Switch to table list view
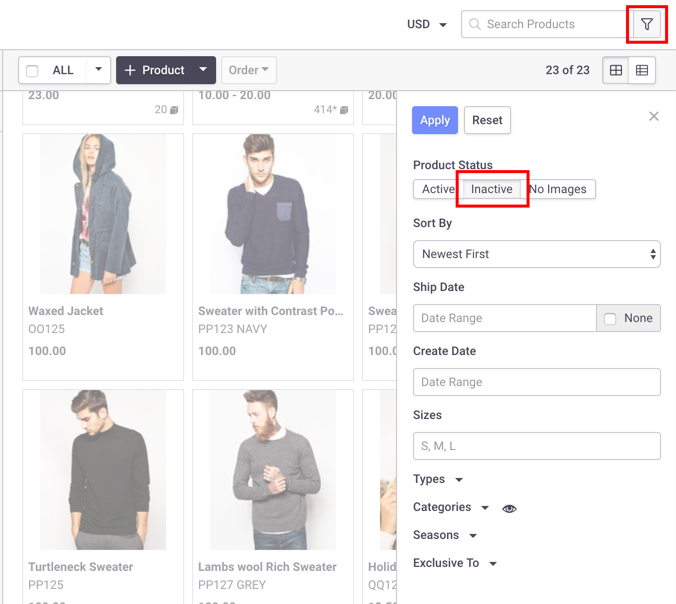 click(642, 70)
